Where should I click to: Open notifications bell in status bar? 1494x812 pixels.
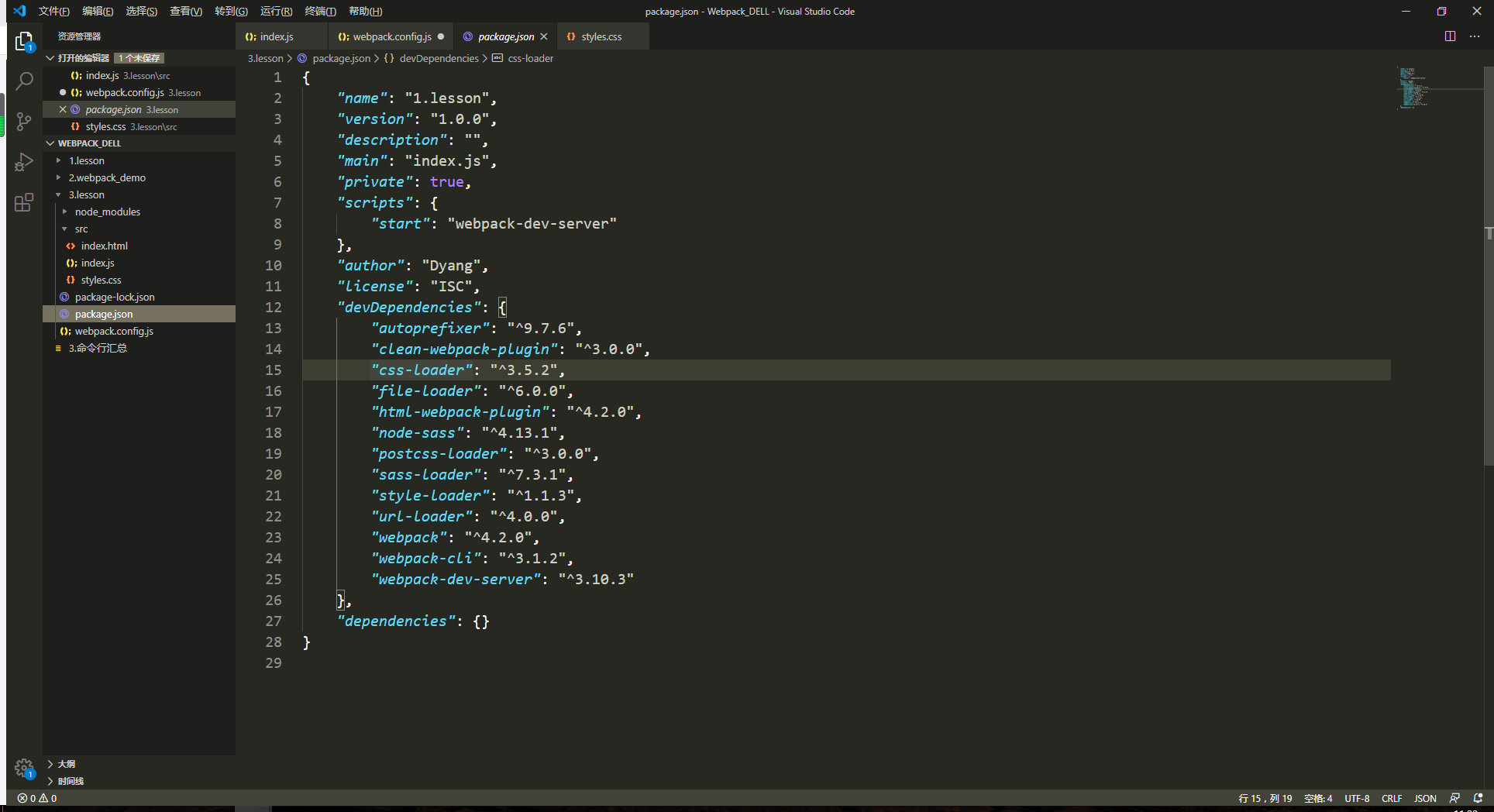pos(1478,798)
